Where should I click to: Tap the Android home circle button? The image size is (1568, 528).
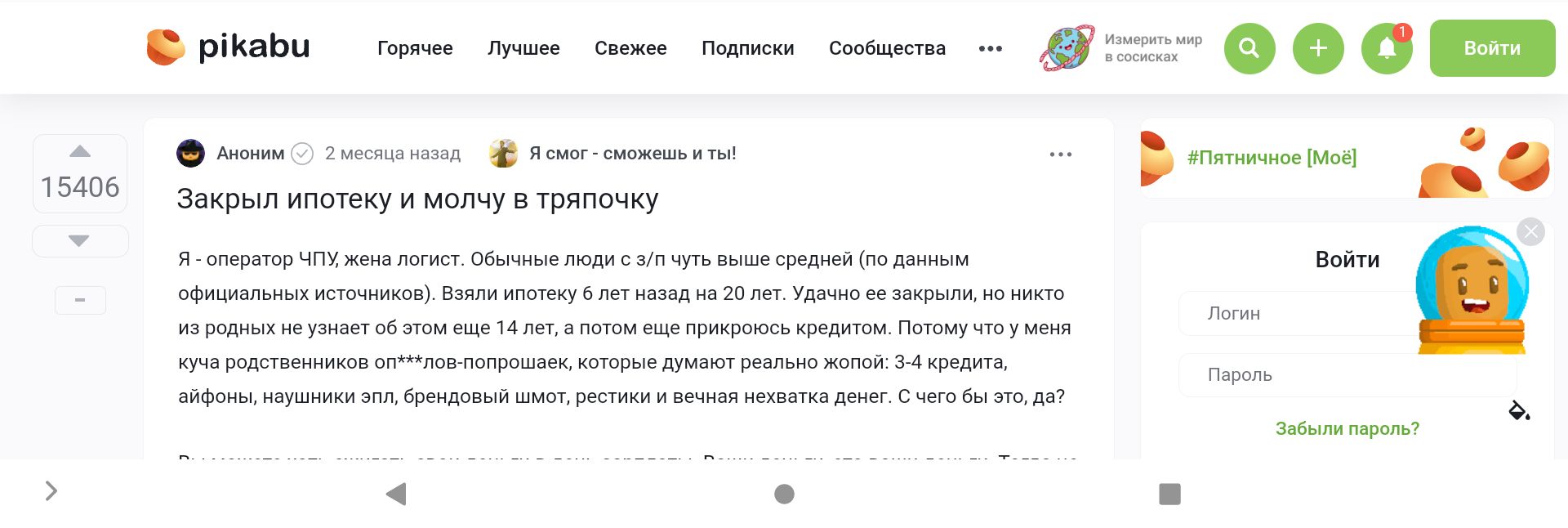click(x=784, y=494)
